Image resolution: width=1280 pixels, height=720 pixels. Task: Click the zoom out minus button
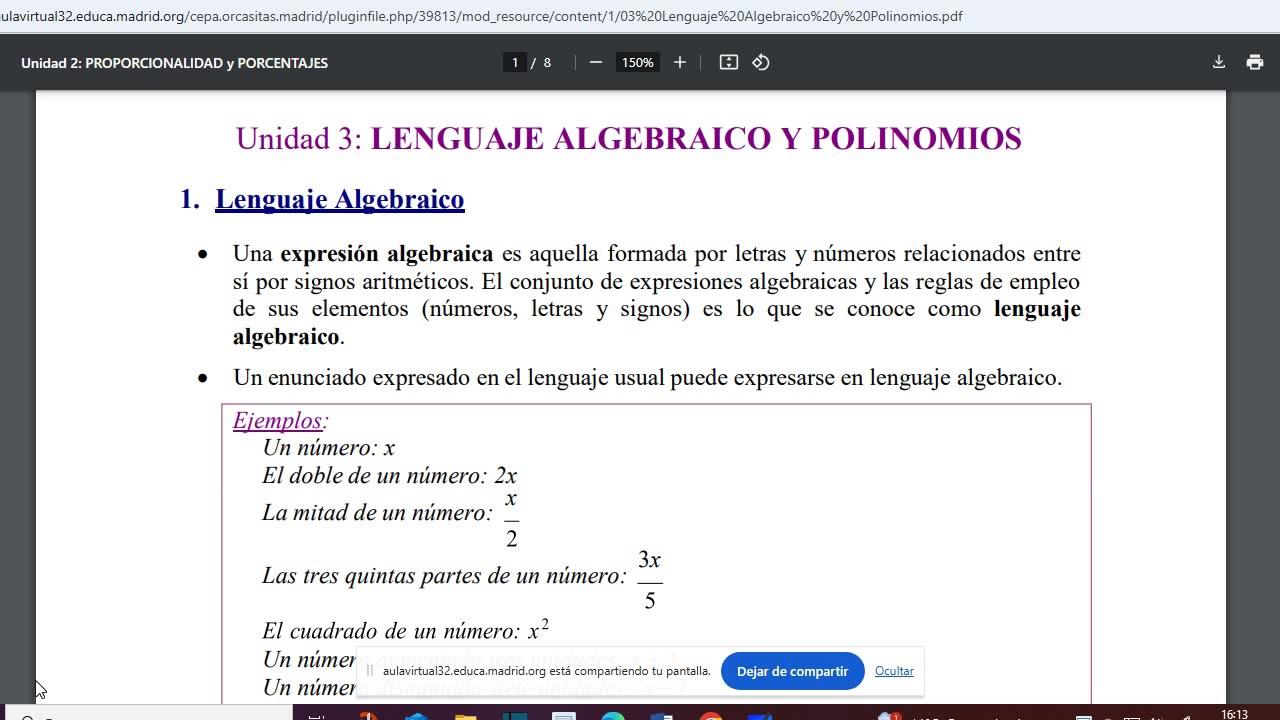[596, 62]
